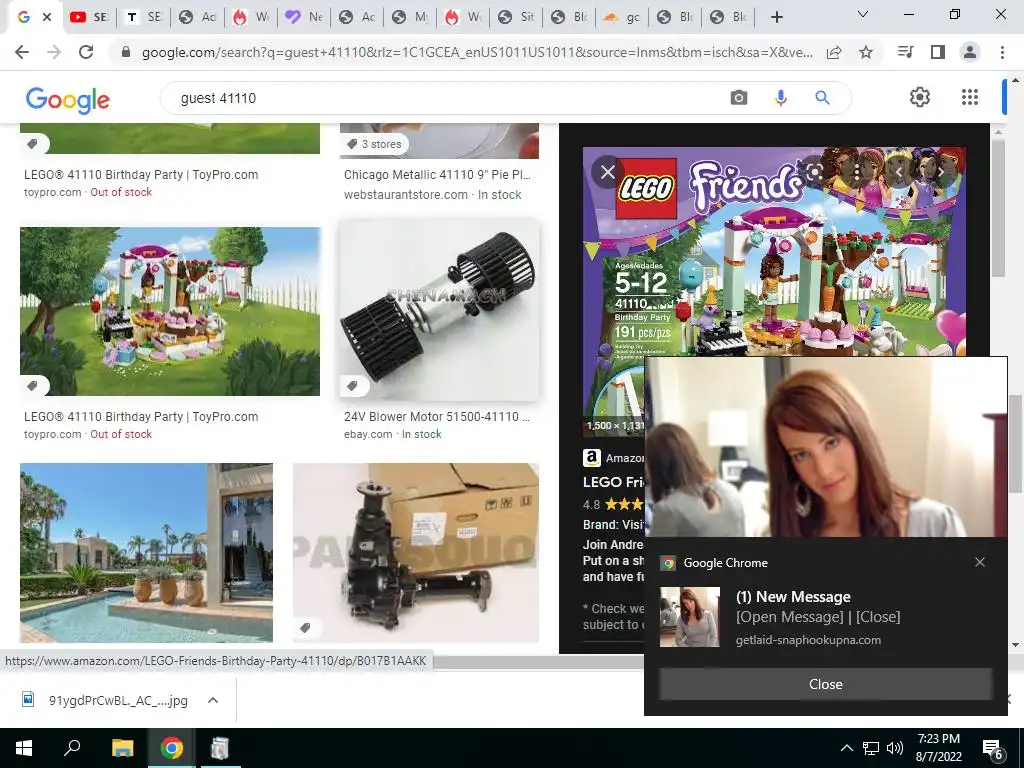Screen dimensions: 1024x768
Task: Open Google quick settings gear
Action: click(x=920, y=97)
